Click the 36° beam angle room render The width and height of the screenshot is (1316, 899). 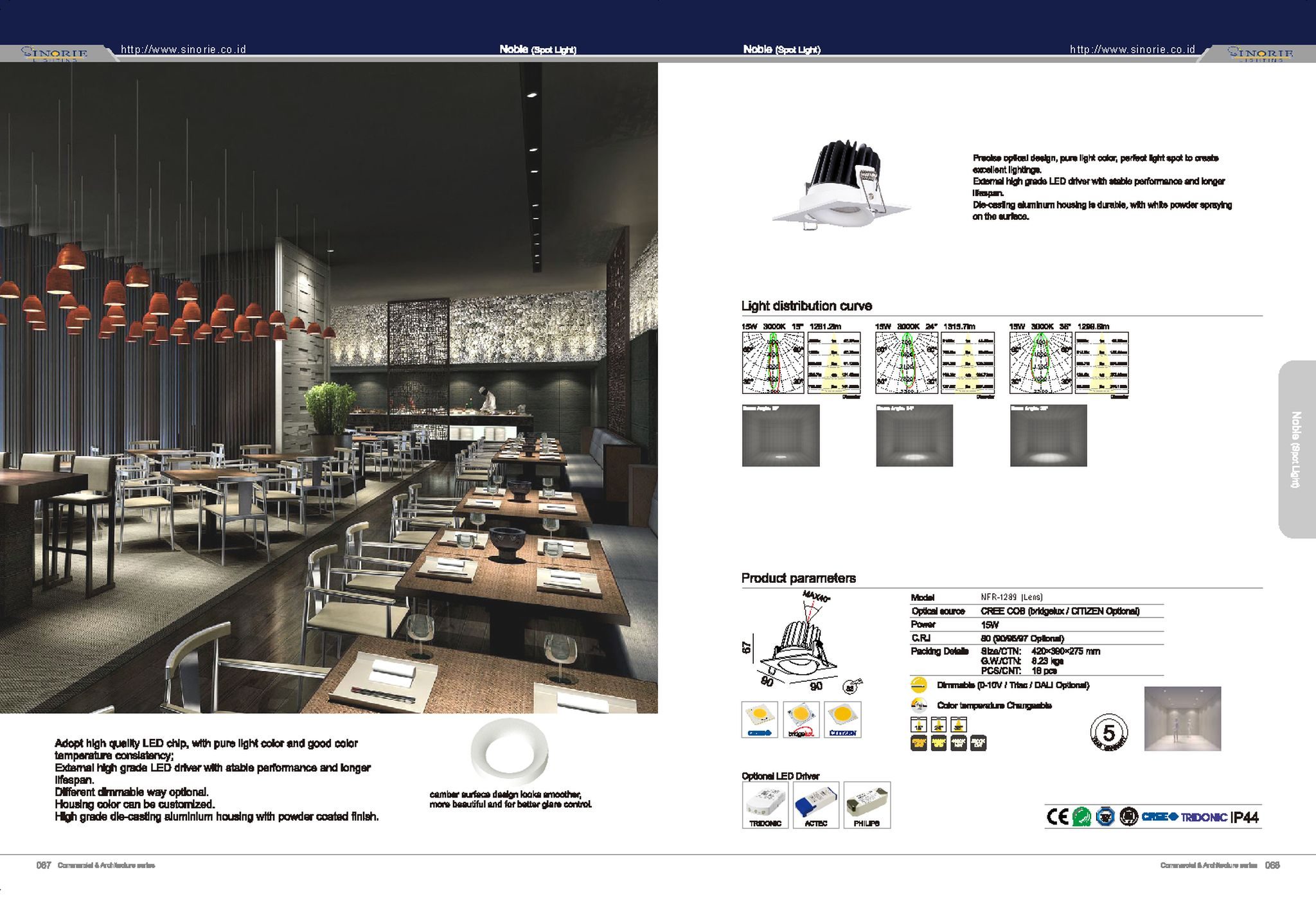pos(1048,436)
